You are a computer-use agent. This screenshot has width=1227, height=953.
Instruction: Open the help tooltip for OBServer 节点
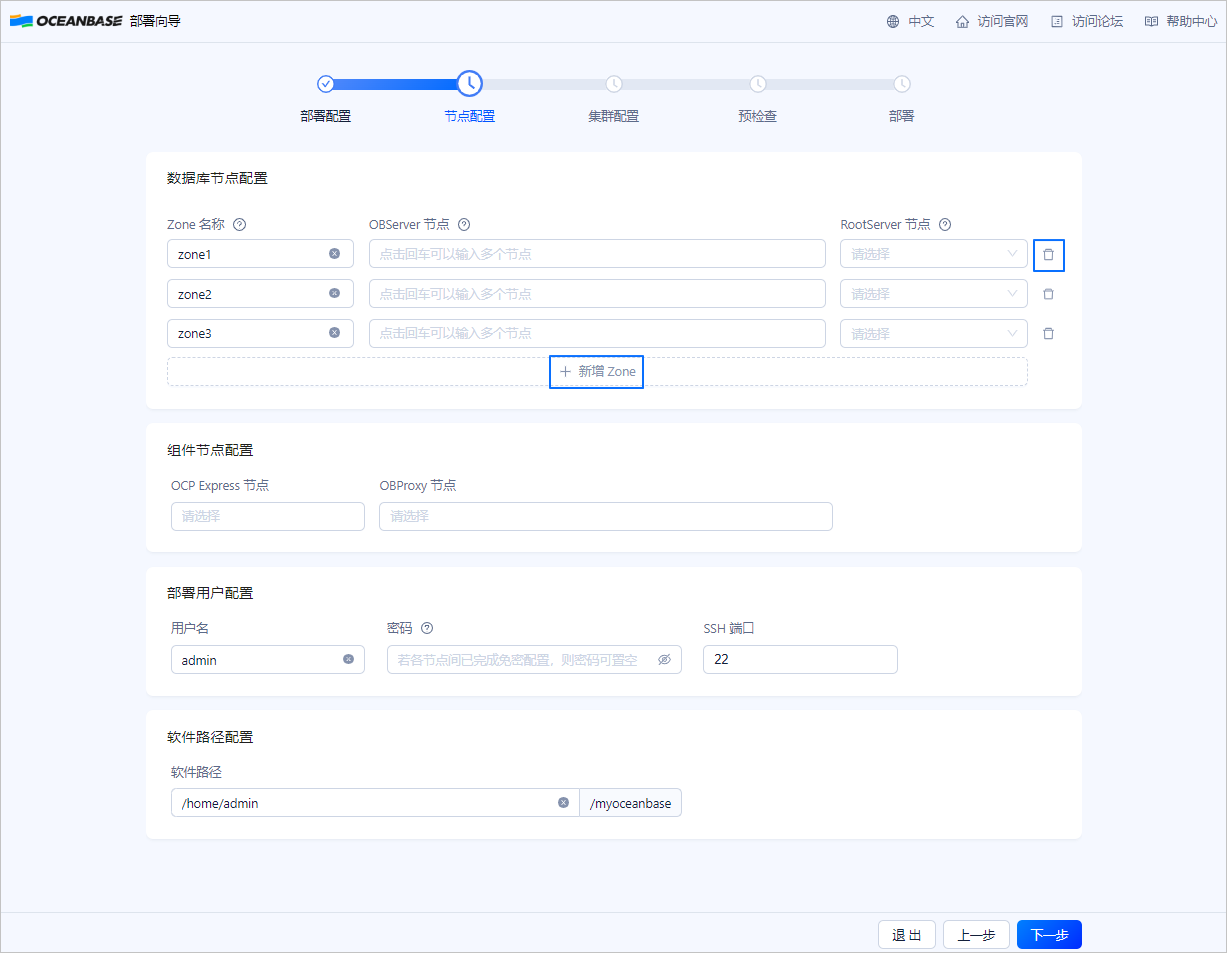click(463, 224)
